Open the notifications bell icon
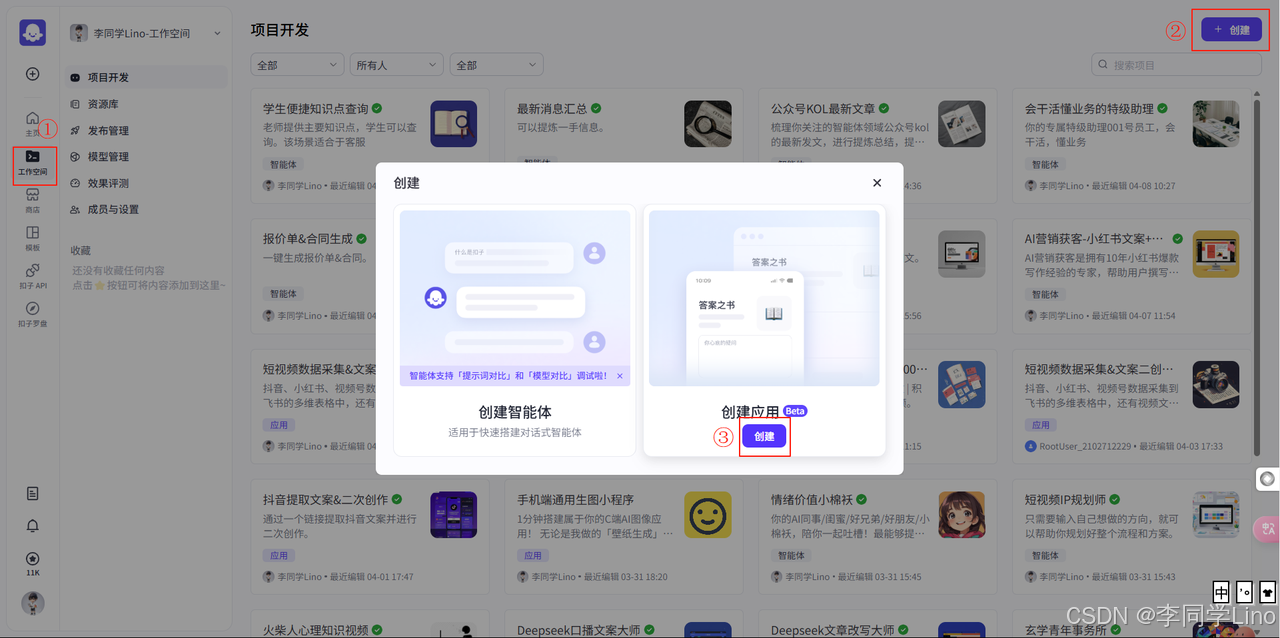The height and width of the screenshot is (638, 1280). click(x=33, y=526)
